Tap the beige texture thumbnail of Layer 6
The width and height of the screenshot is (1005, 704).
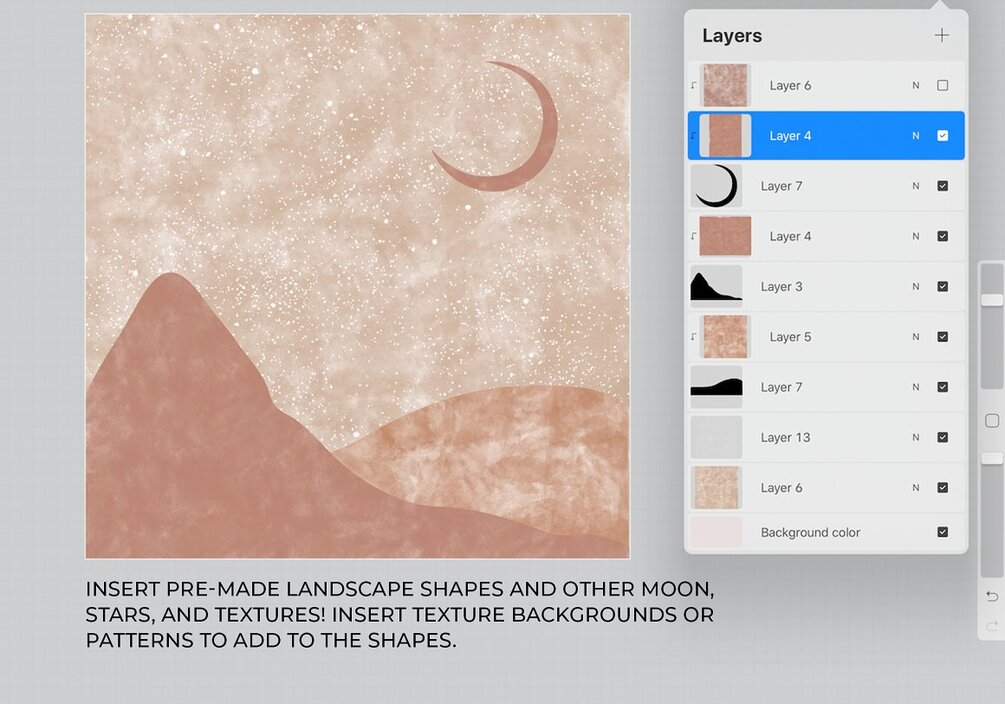tap(716, 488)
